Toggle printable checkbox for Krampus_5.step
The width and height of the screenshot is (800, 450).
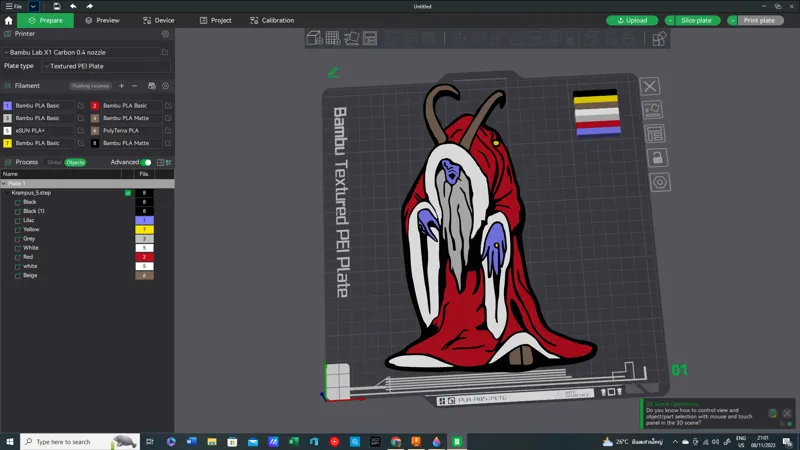[128, 193]
